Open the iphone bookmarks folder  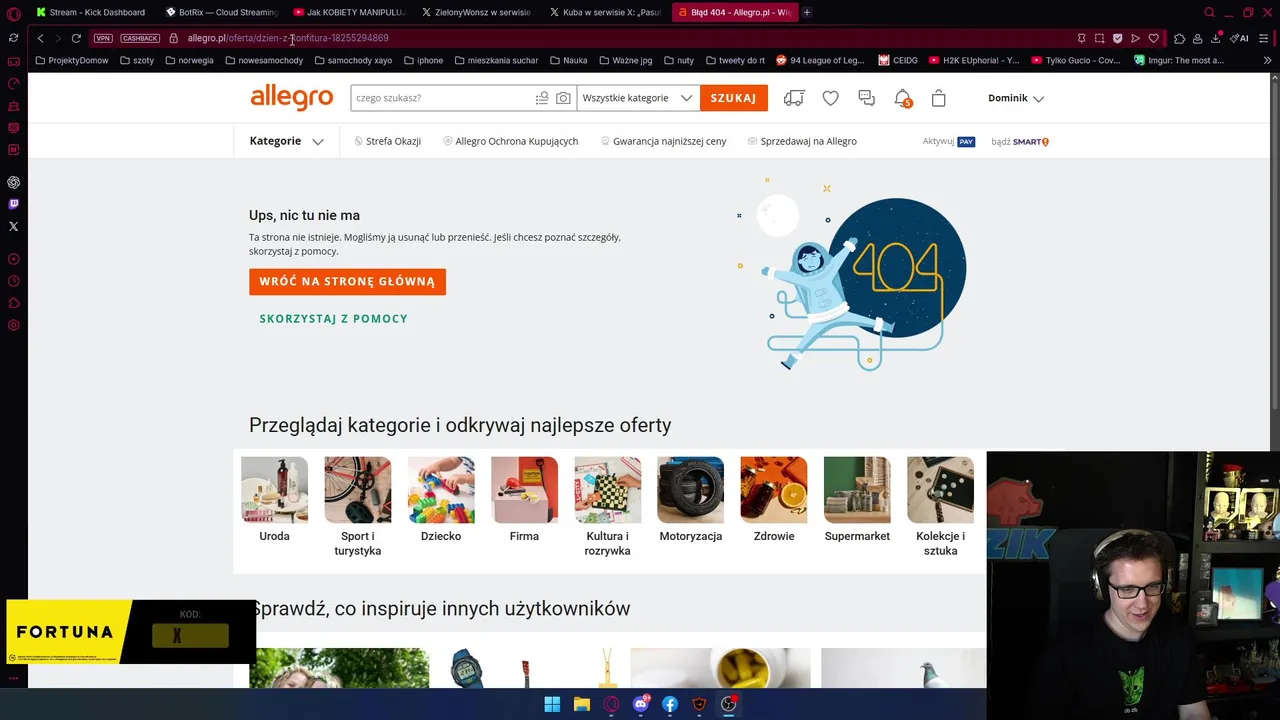coord(423,60)
